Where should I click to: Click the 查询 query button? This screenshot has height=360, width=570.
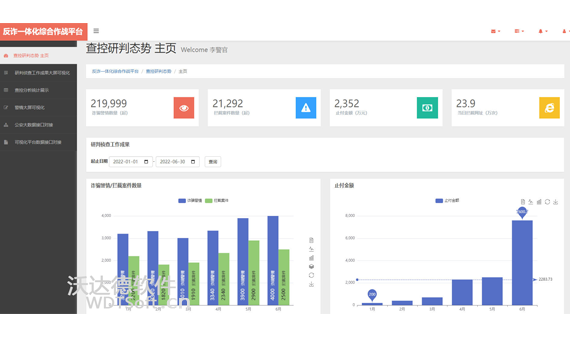tap(213, 161)
